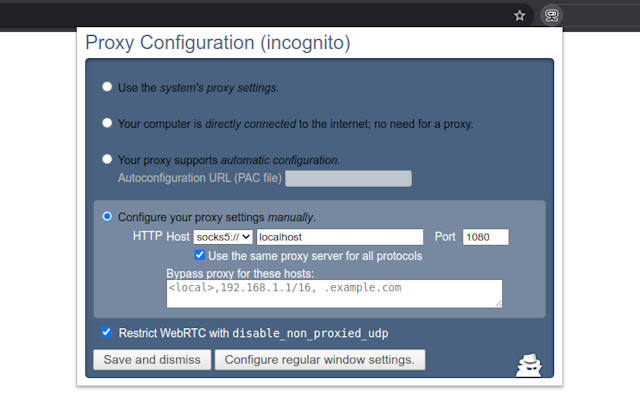
Task: Click the bypass proxy hosts text area
Action: click(334, 293)
